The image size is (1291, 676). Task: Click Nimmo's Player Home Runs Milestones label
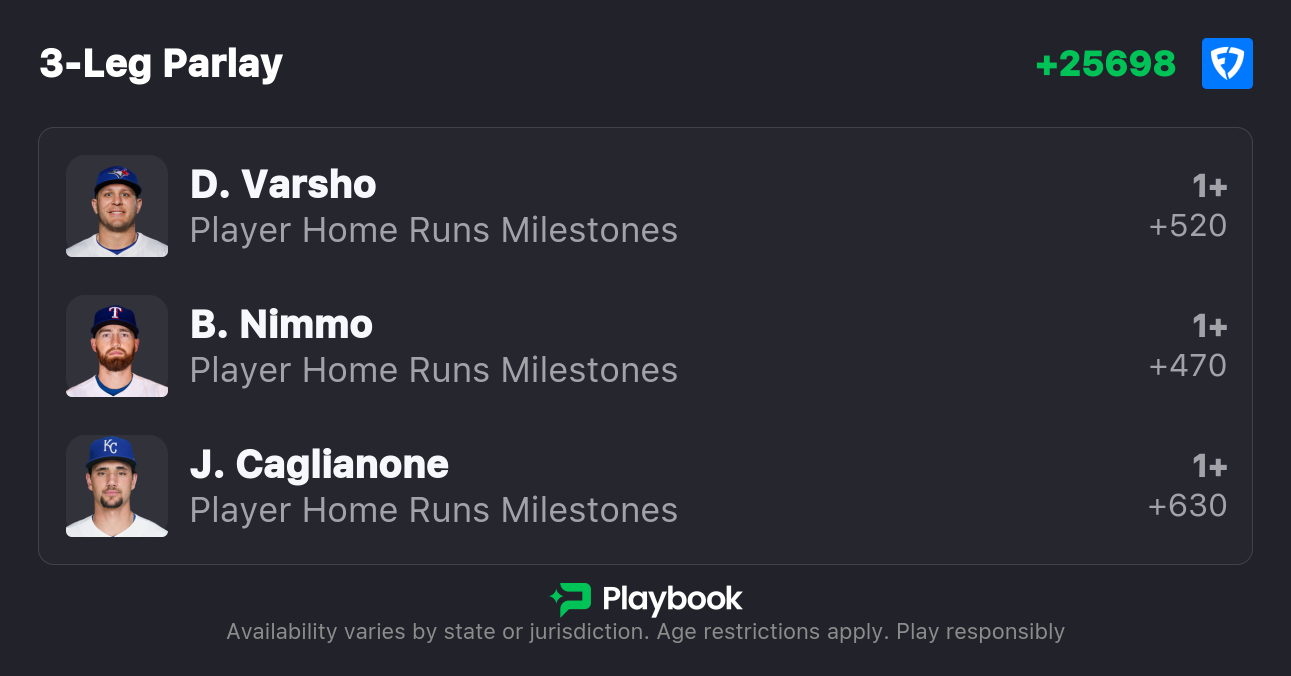(433, 370)
